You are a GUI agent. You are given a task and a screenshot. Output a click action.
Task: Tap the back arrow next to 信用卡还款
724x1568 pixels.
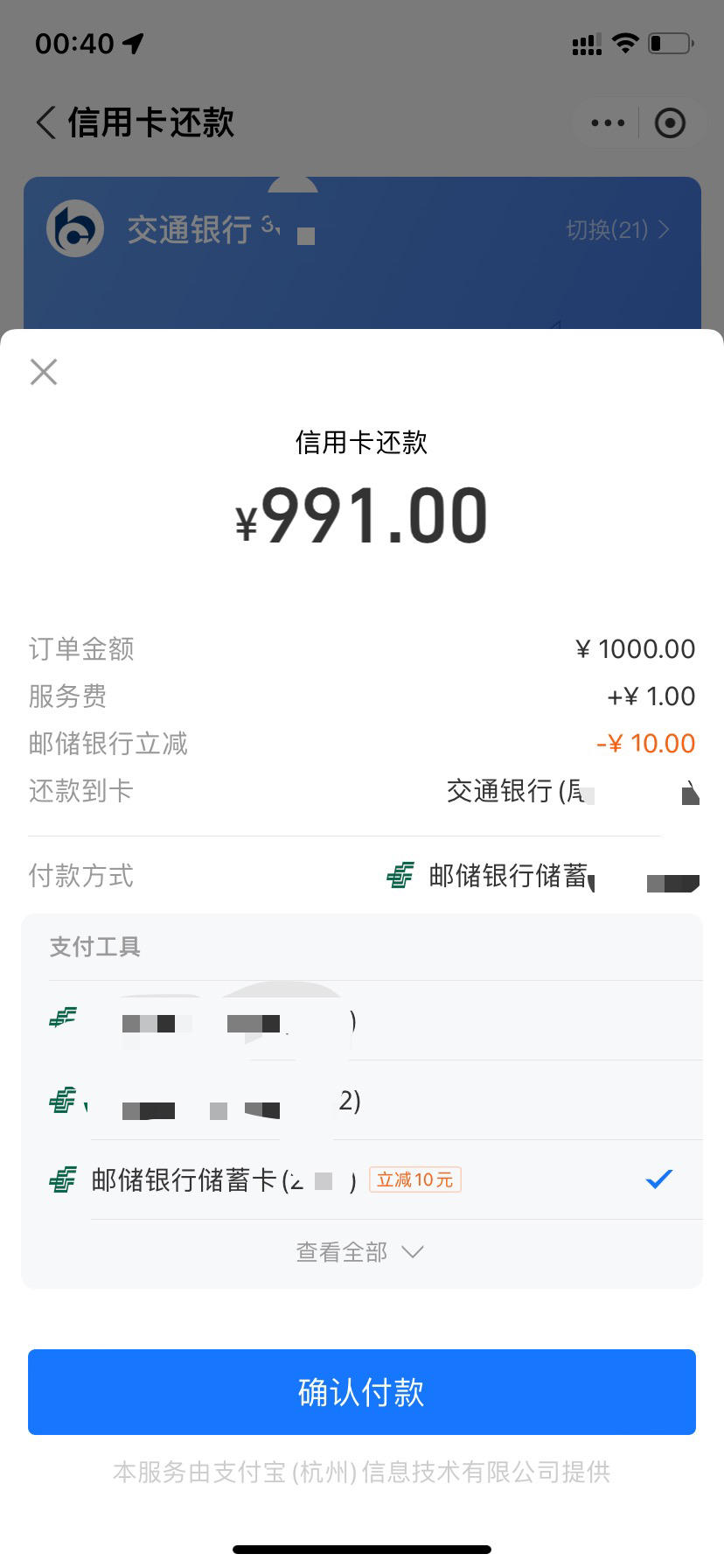point(45,122)
